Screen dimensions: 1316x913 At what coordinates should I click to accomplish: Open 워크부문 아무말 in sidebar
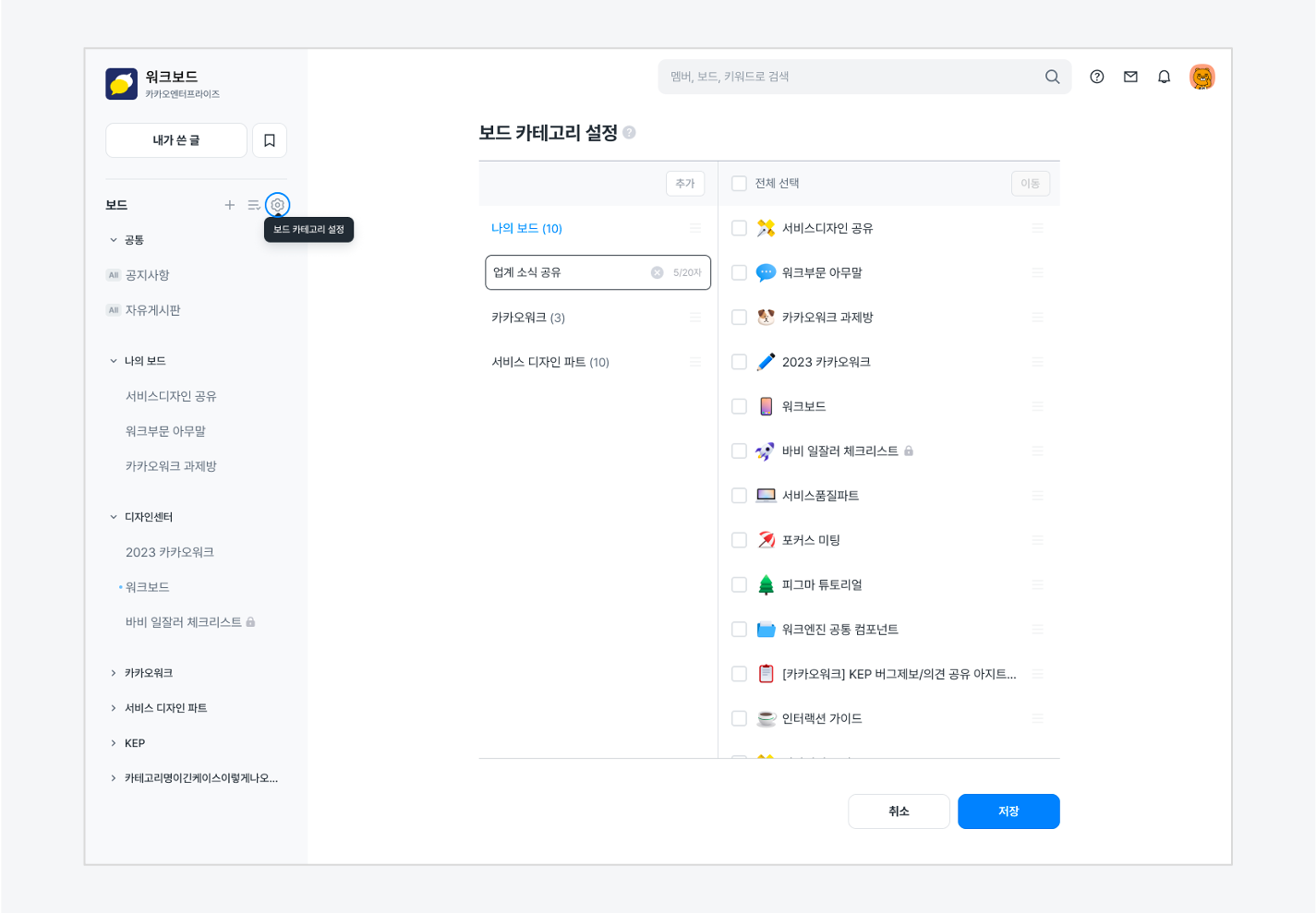tap(165, 431)
